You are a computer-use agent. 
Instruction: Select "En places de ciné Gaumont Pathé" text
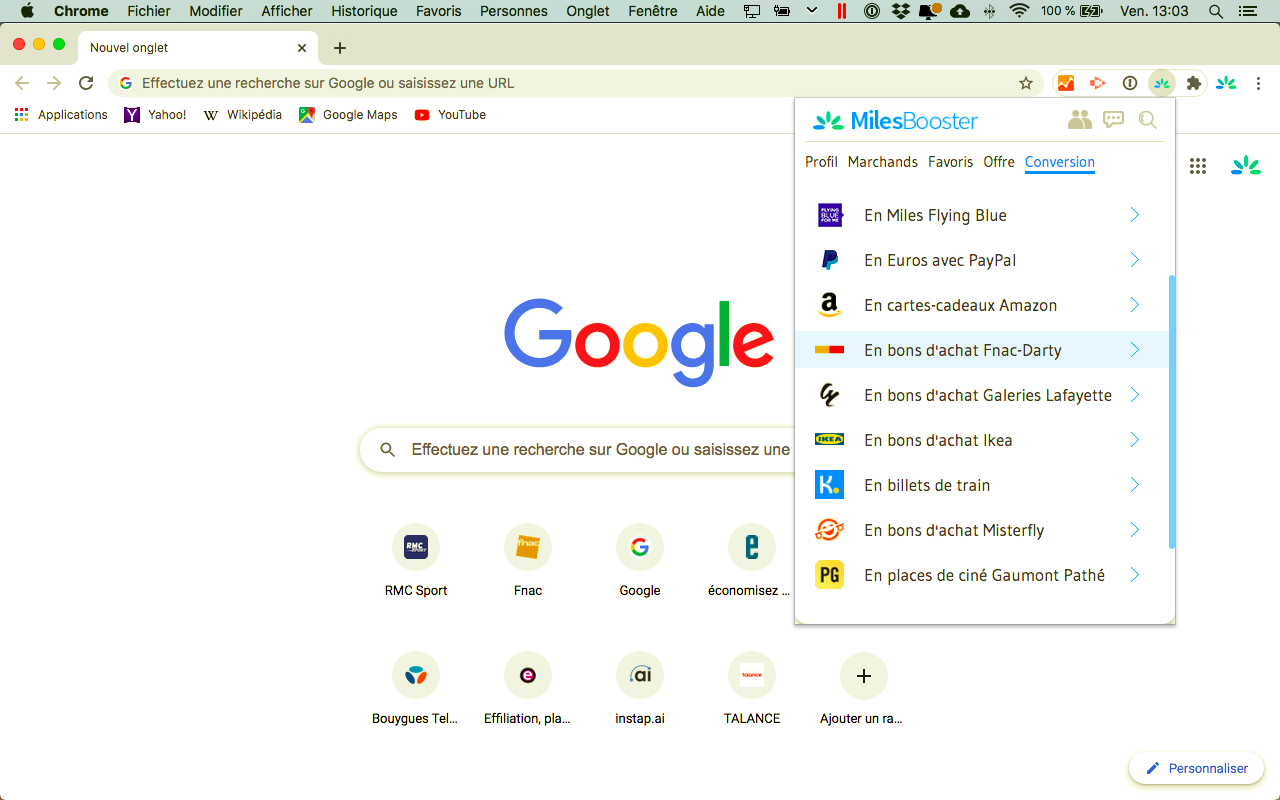(985, 575)
